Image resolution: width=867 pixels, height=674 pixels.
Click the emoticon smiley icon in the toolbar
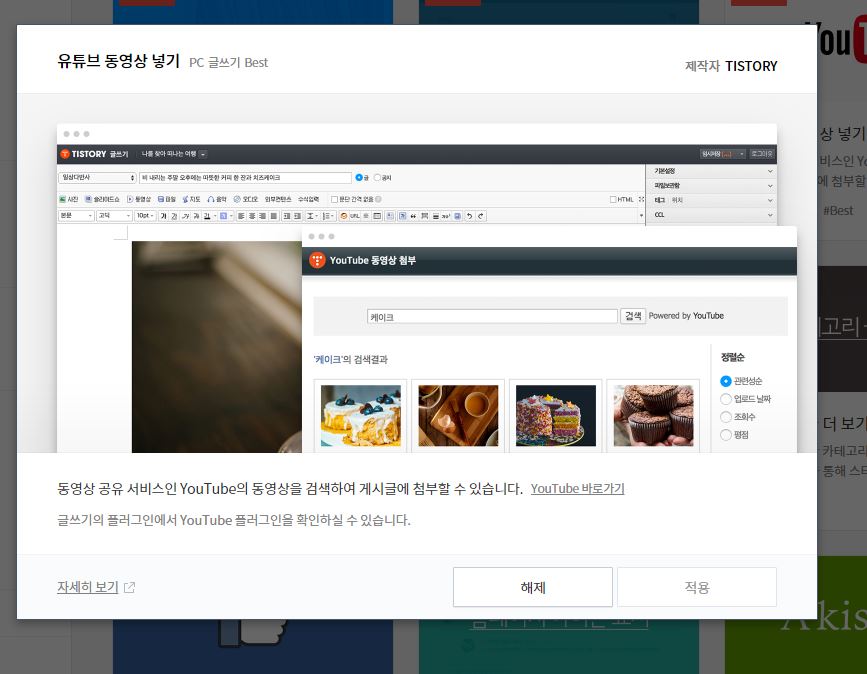[343, 216]
